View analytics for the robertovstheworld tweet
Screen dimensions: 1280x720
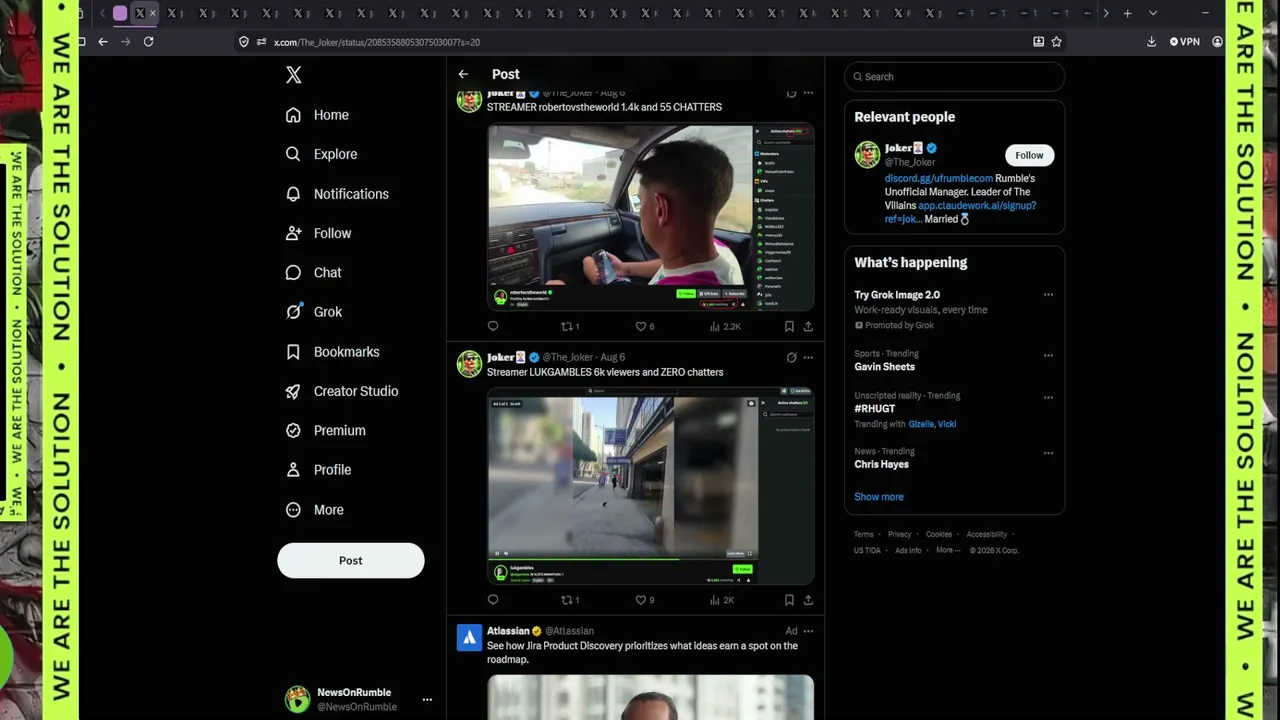pos(725,326)
